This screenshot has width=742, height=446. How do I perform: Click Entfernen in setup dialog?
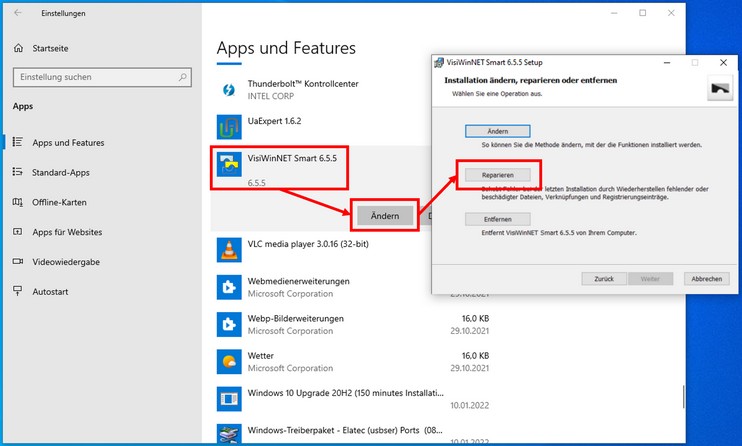tap(498, 219)
